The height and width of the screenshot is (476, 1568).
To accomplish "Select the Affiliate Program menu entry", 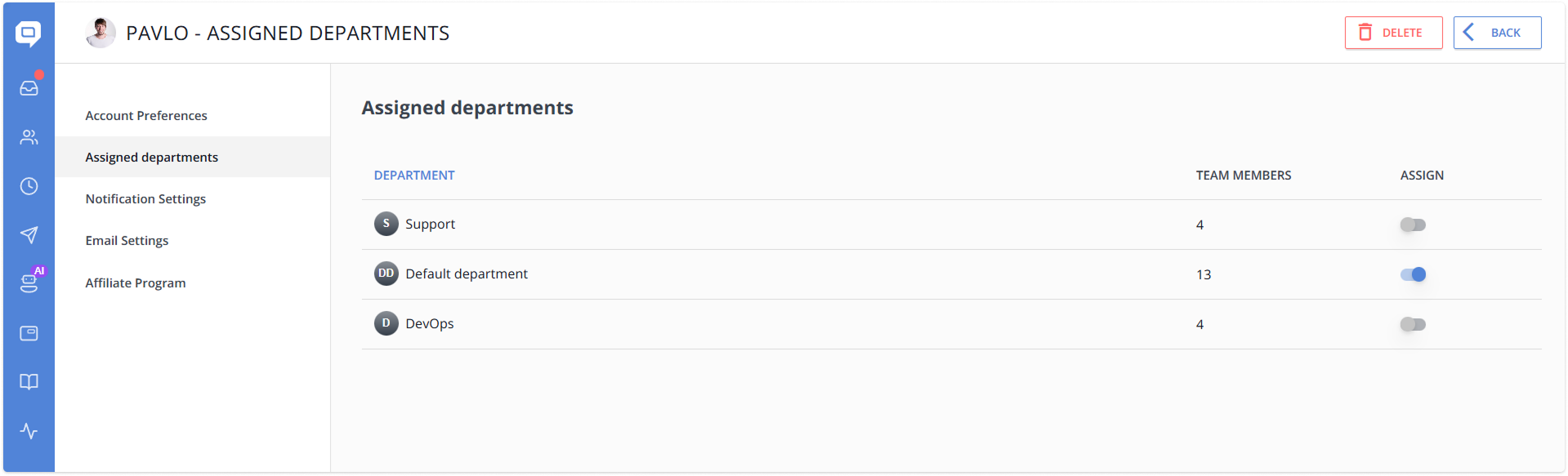I will tap(136, 282).
